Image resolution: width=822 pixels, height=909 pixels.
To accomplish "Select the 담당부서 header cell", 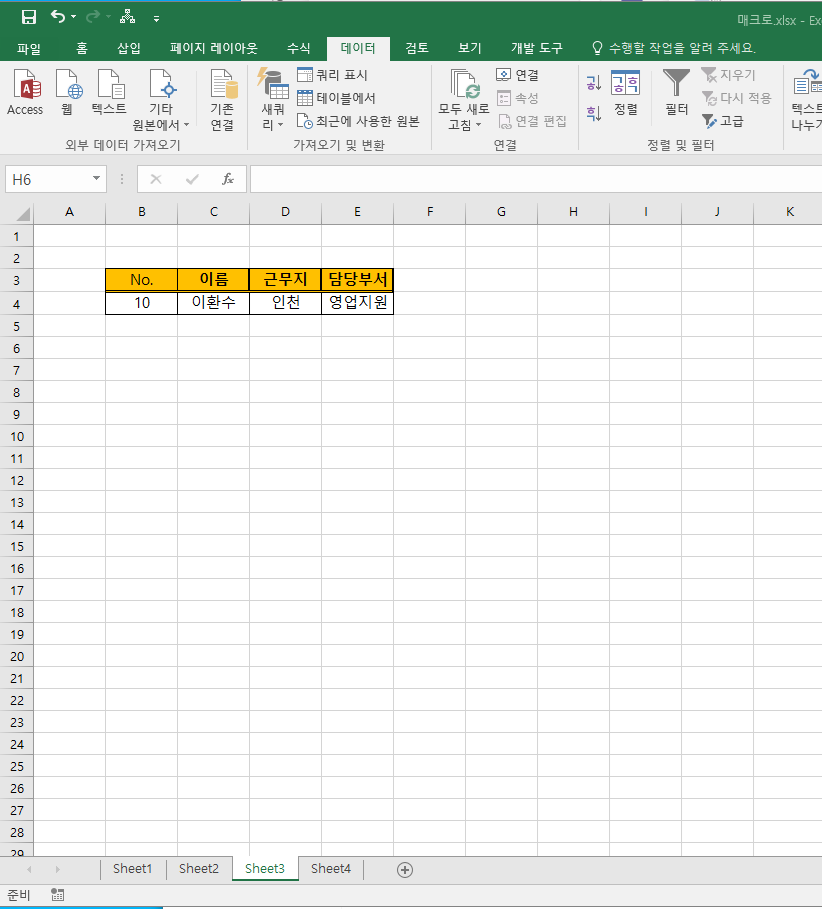I will (x=358, y=279).
